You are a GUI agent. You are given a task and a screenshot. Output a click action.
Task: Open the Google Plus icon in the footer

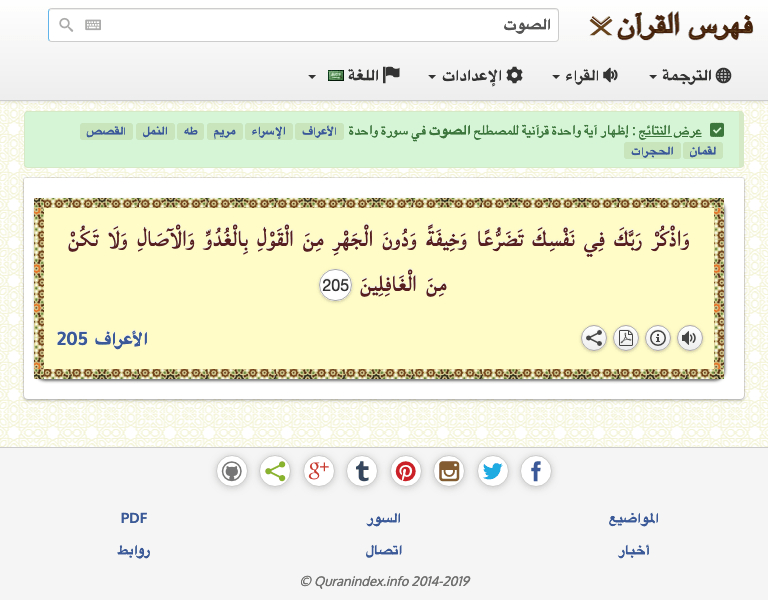click(x=318, y=472)
